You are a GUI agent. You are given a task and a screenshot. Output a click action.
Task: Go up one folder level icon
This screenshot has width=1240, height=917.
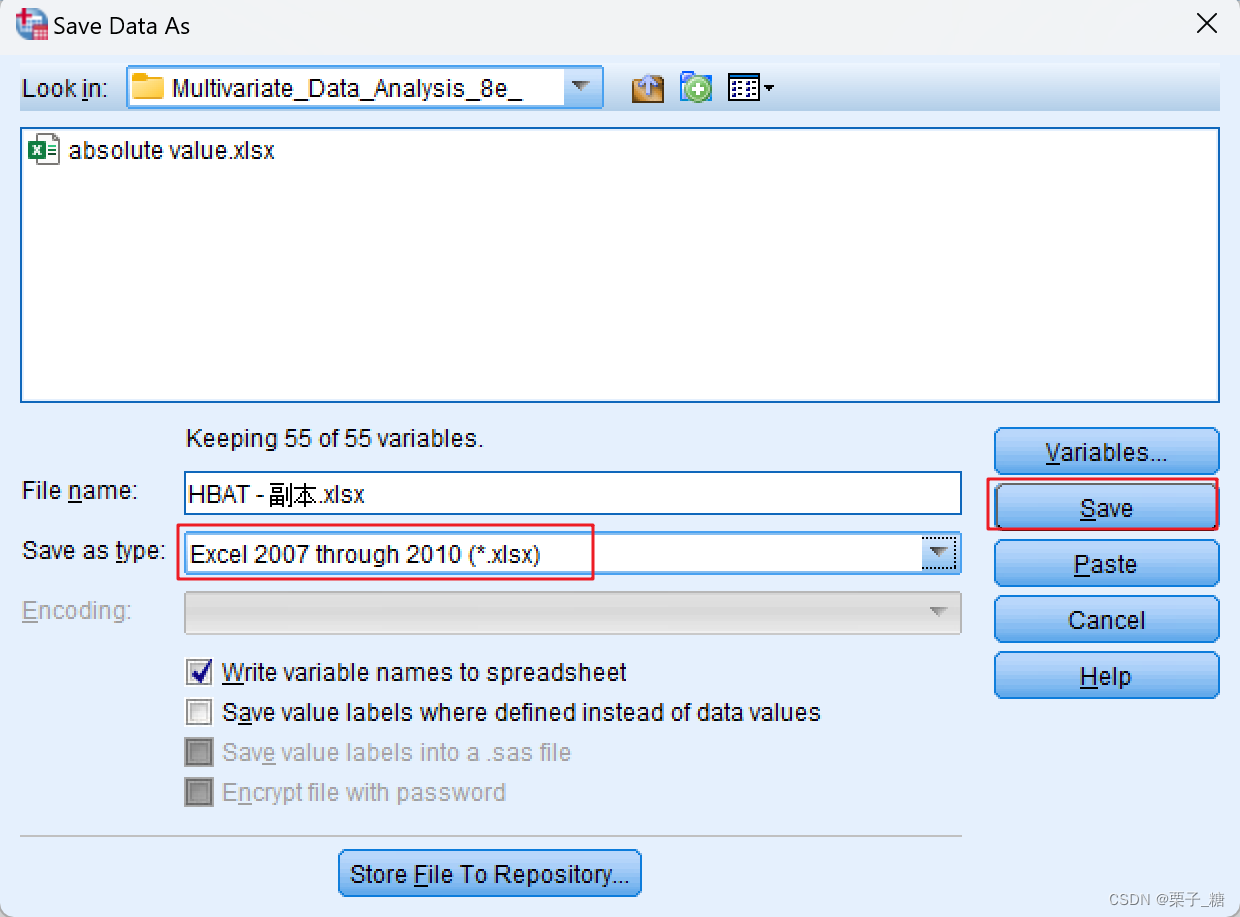pyautogui.click(x=648, y=89)
